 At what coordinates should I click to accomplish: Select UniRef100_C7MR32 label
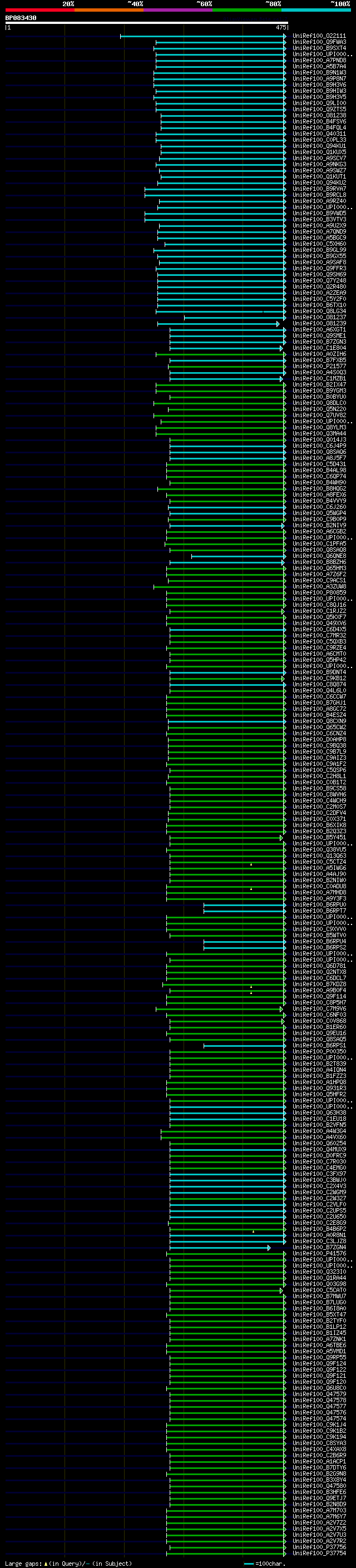[319, 635]
